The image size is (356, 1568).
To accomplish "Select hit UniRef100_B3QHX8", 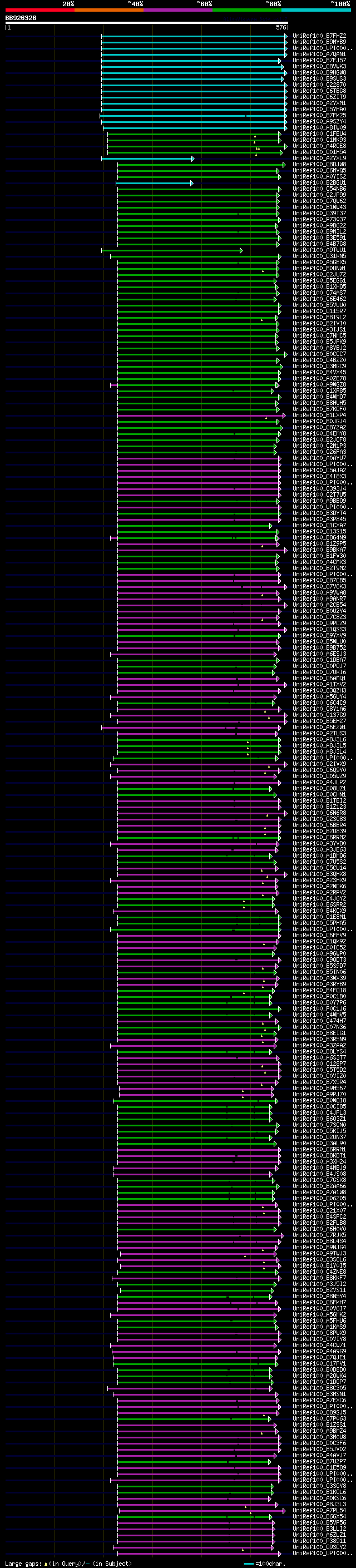I will [x=319, y=874].
